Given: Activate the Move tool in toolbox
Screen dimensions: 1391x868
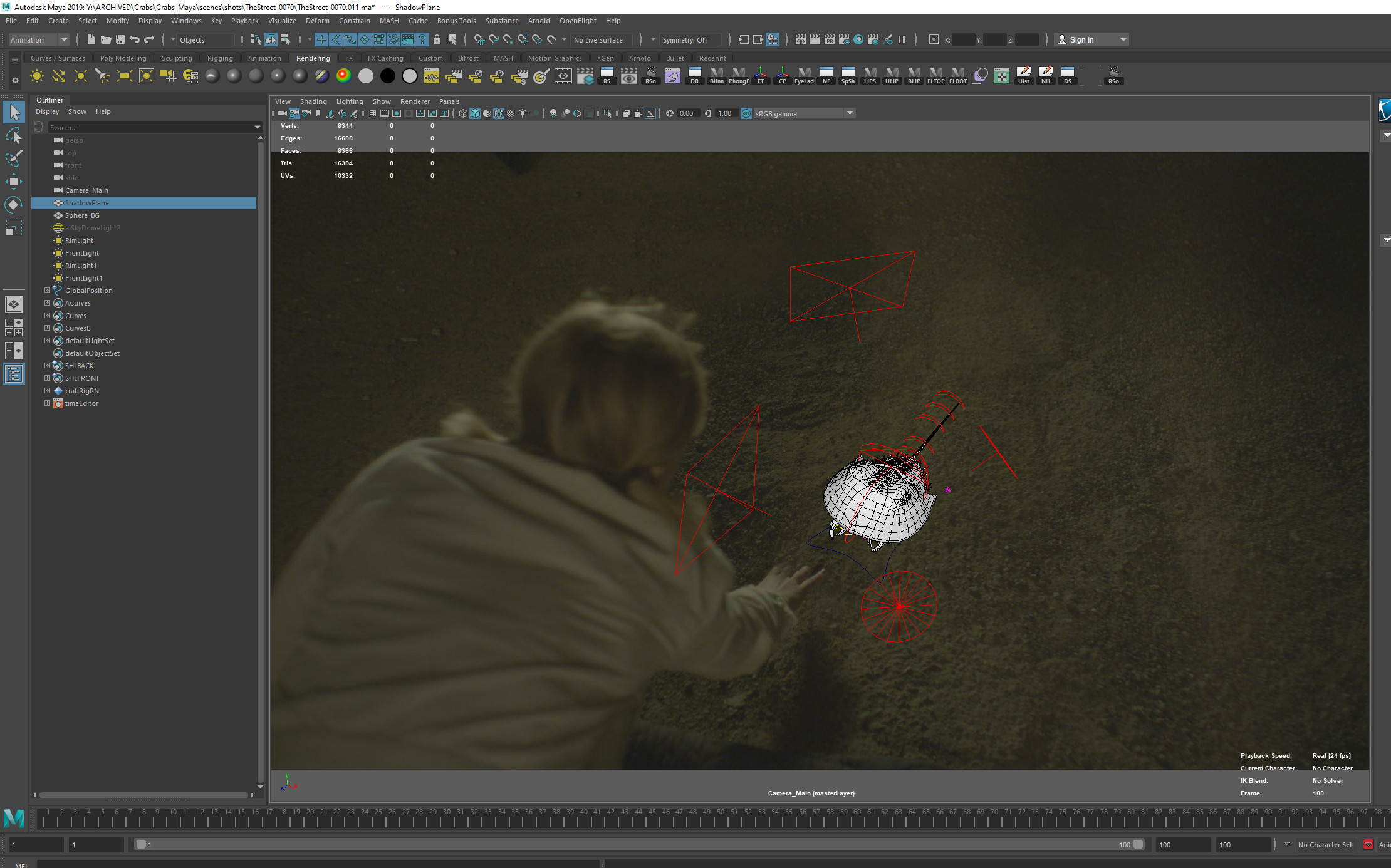Looking at the screenshot, I should 14,182.
